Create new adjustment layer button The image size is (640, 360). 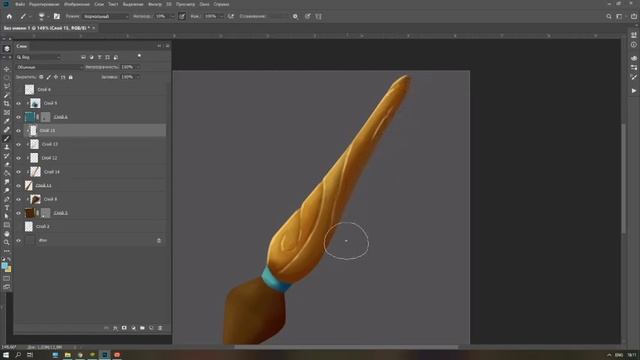coord(133,328)
